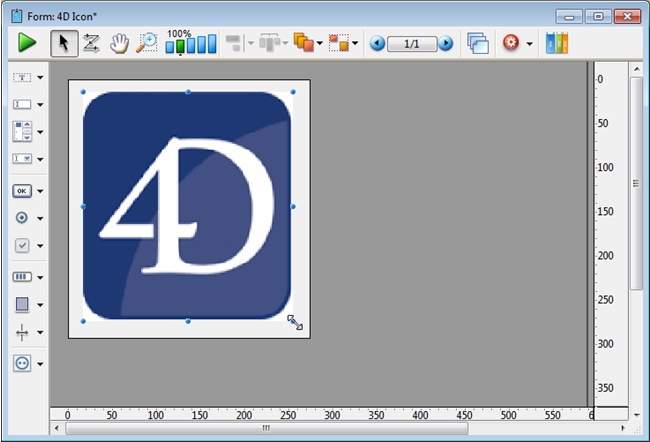This screenshot has height=442, width=650.
Task: Go to the next form page
Action: coord(446,44)
